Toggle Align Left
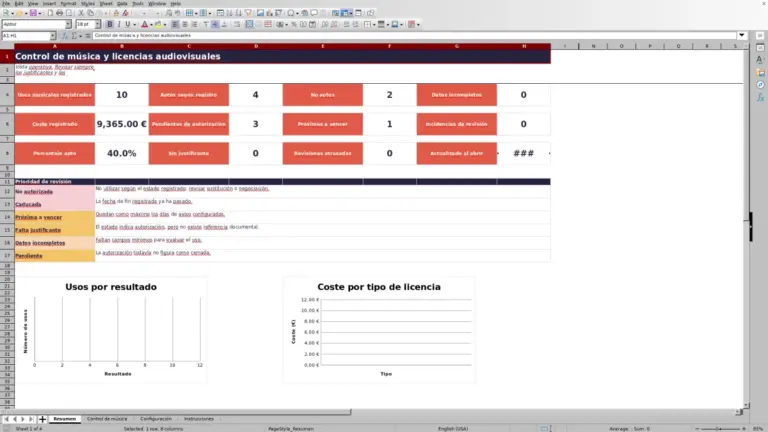 coord(175,24)
